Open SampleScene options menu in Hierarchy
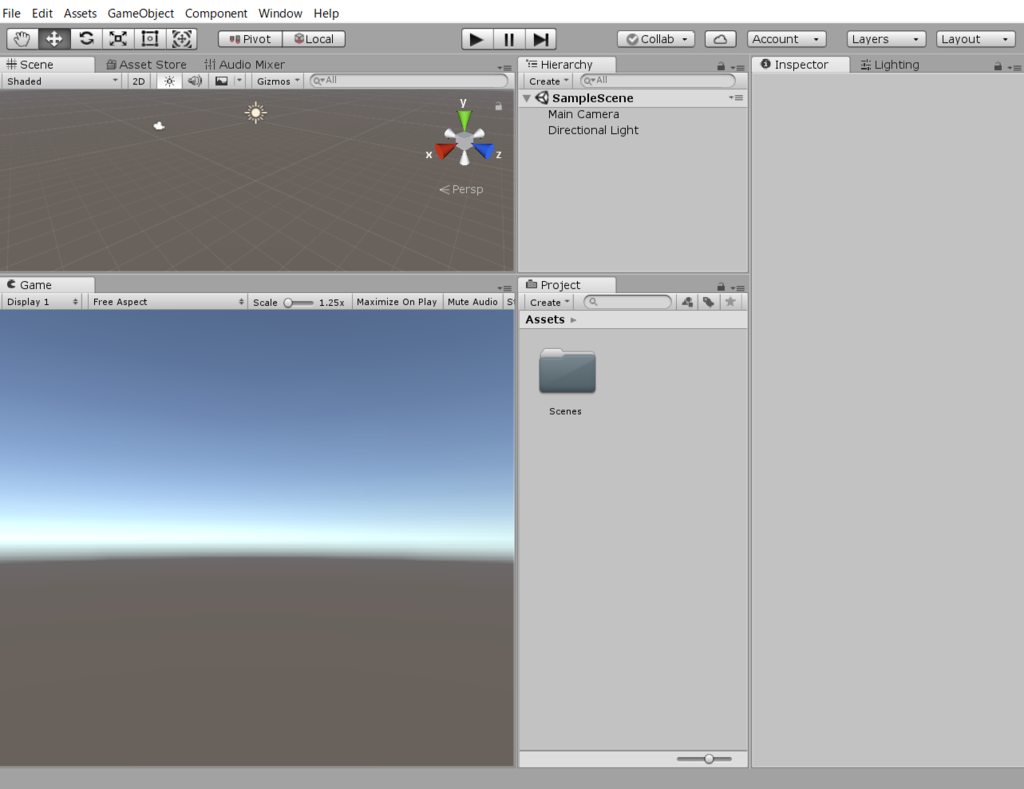 737,98
